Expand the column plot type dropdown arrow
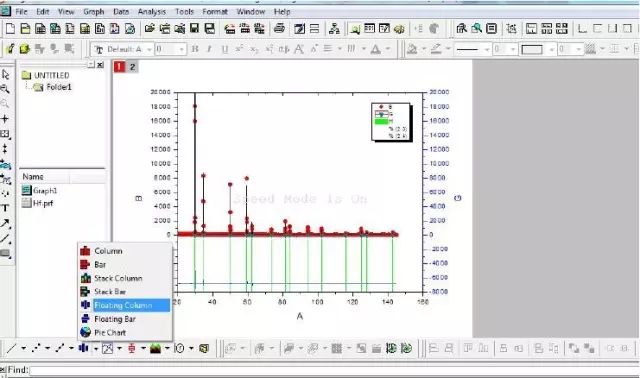Screen dimensions: 640x378 (96, 349)
